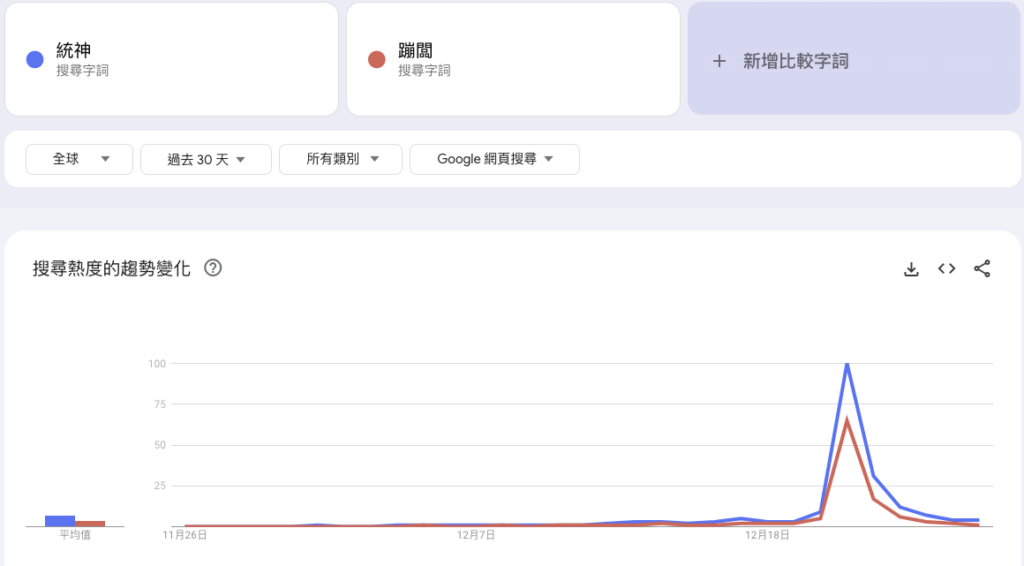Click the 12月18日 axis label

(767, 535)
